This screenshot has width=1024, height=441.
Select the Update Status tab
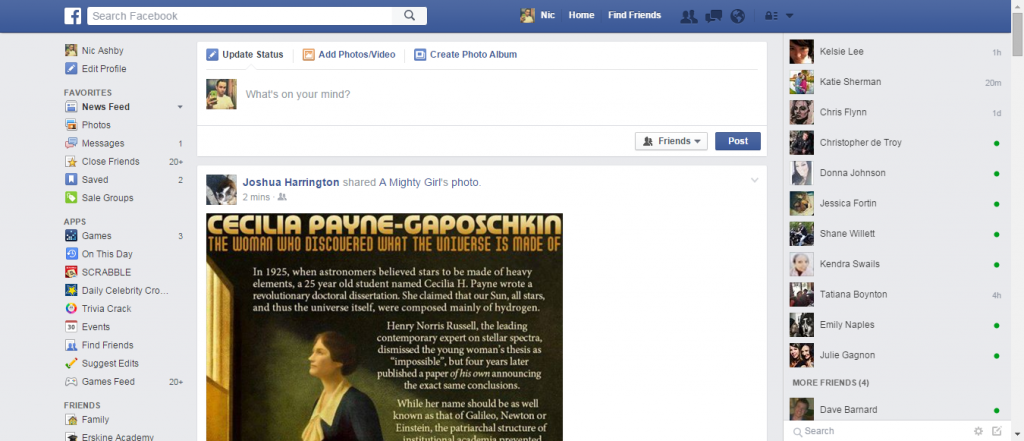tap(245, 55)
